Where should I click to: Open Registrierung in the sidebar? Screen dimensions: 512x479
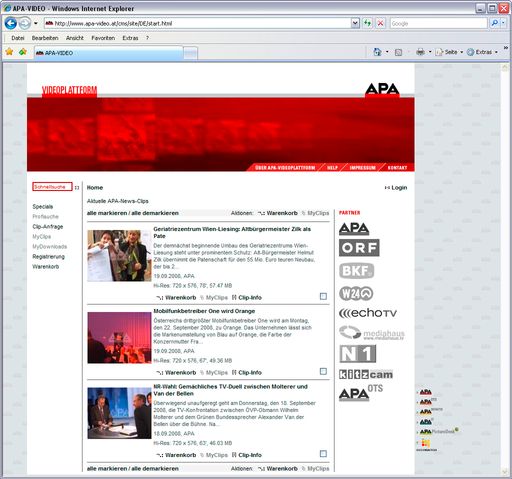(x=49, y=257)
